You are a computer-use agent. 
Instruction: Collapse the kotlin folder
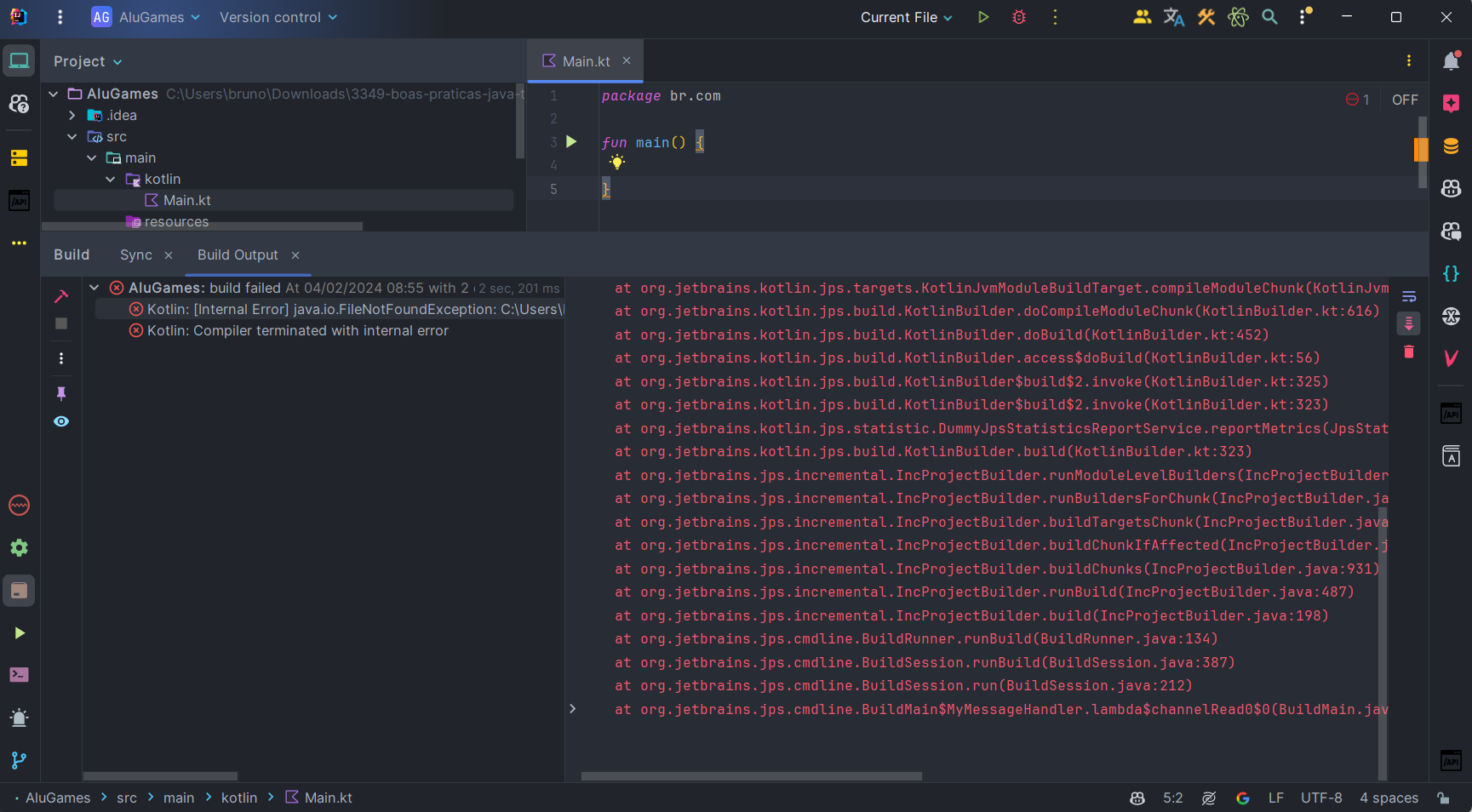click(110, 179)
